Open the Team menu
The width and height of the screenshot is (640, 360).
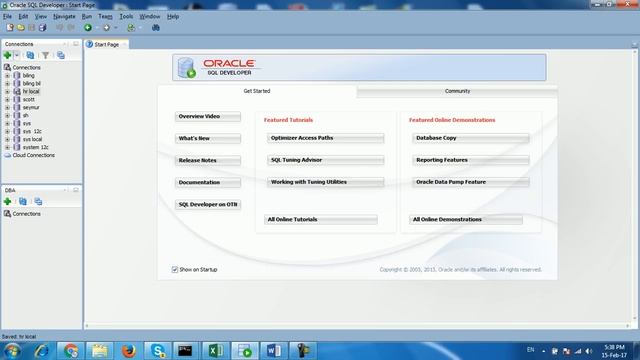pyautogui.click(x=105, y=16)
